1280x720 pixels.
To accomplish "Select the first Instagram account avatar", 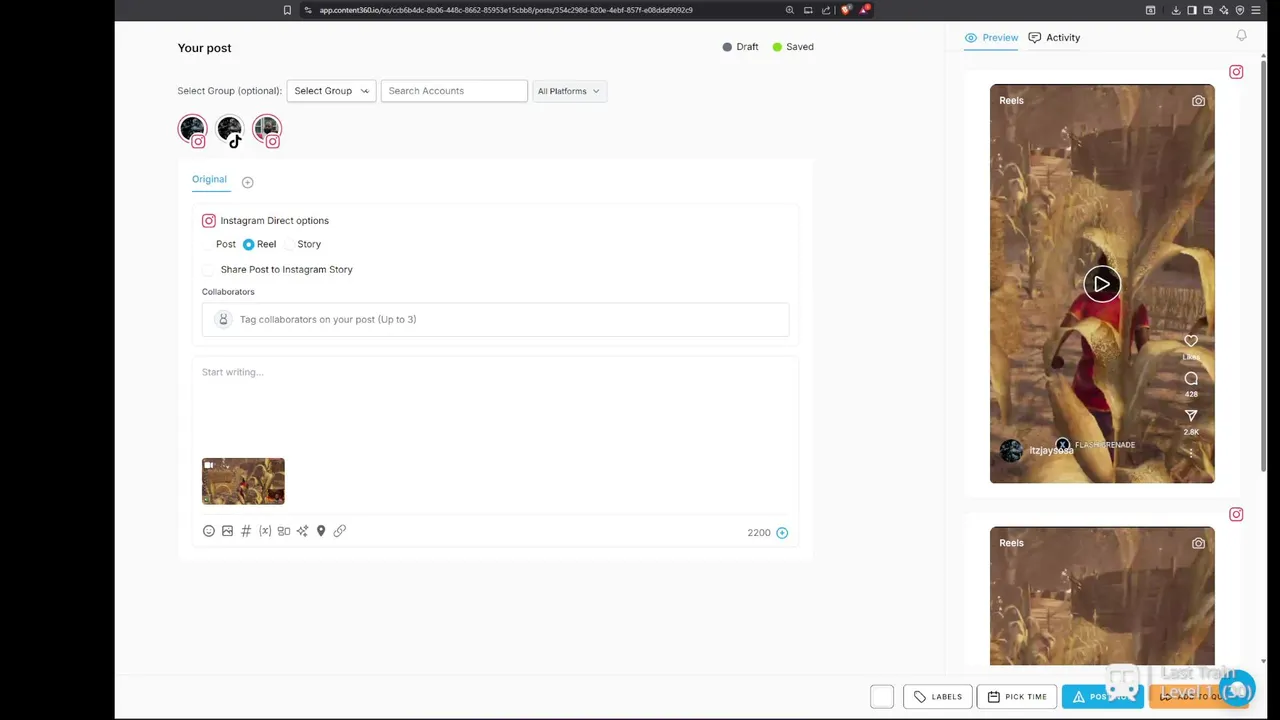I will click(192, 129).
